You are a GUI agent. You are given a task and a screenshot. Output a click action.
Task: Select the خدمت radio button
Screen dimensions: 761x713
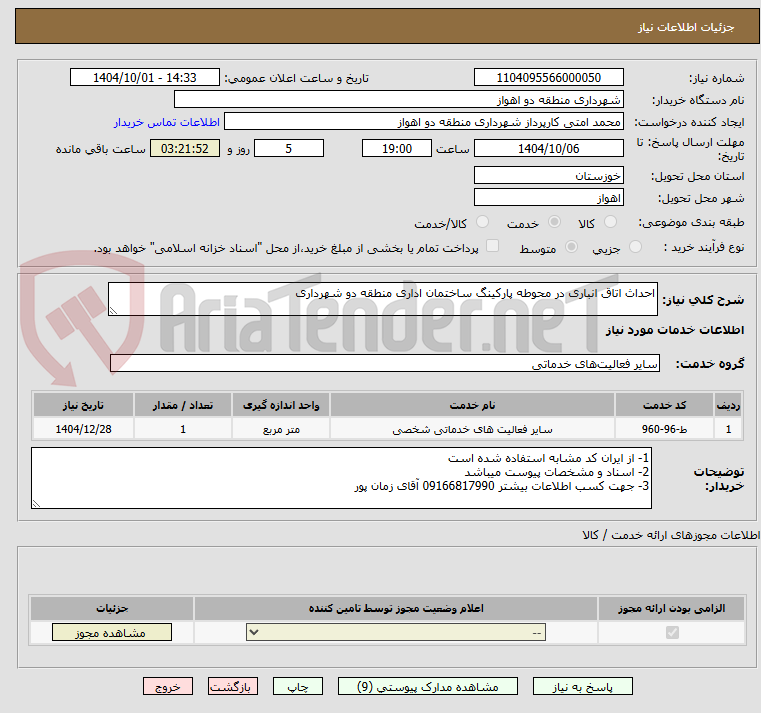tap(554, 222)
